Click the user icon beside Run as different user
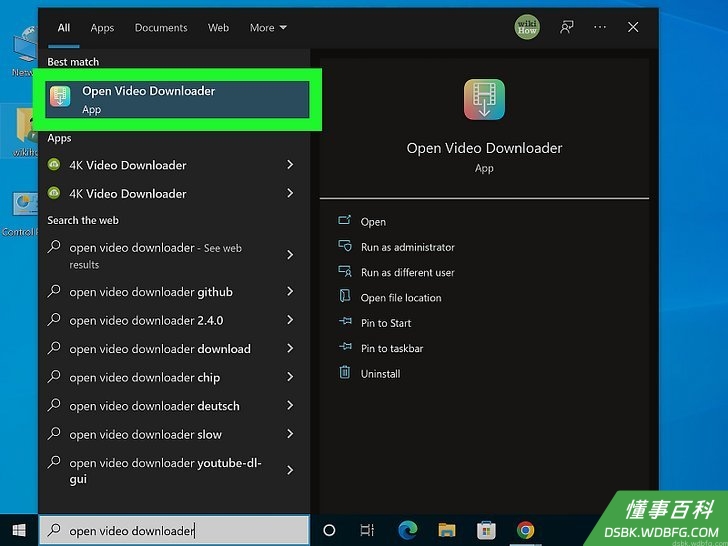The height and width of the screenshot is (546, 728). (x=344, y=271)
